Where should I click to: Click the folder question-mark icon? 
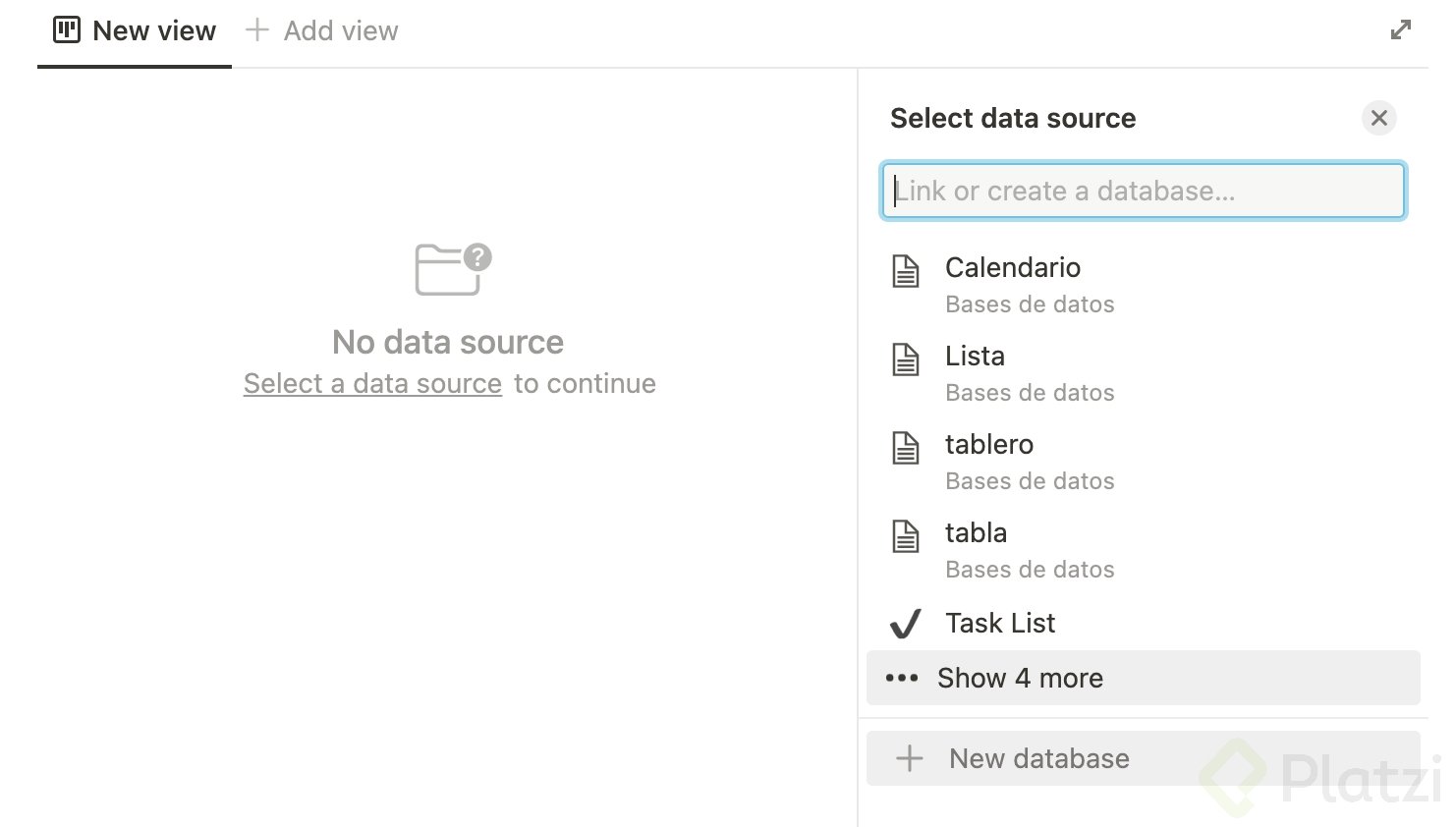coord(453,269)
